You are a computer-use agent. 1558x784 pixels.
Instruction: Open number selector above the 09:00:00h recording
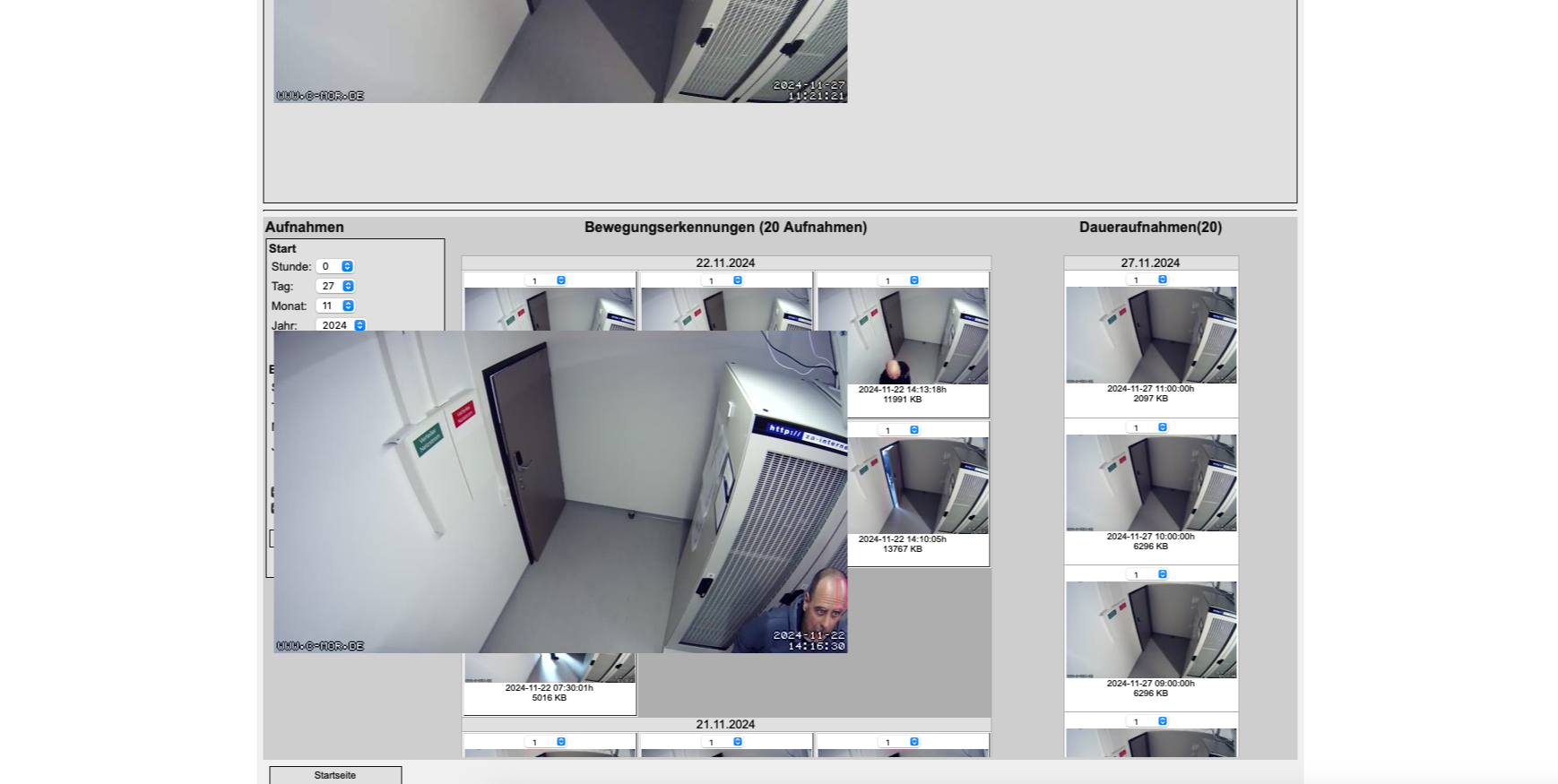[1149, 574]
